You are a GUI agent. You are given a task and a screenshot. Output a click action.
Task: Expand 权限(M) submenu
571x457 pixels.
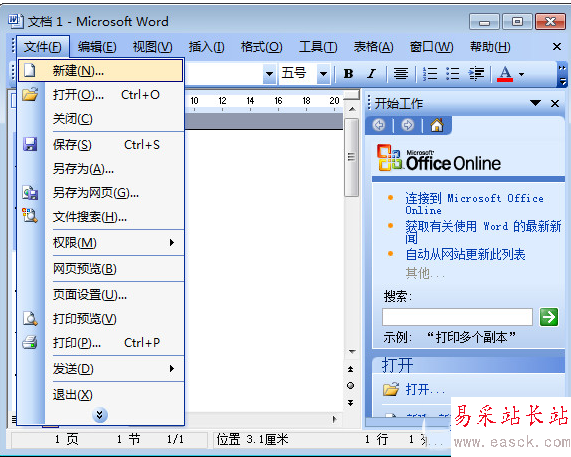(x=100, y=243)
